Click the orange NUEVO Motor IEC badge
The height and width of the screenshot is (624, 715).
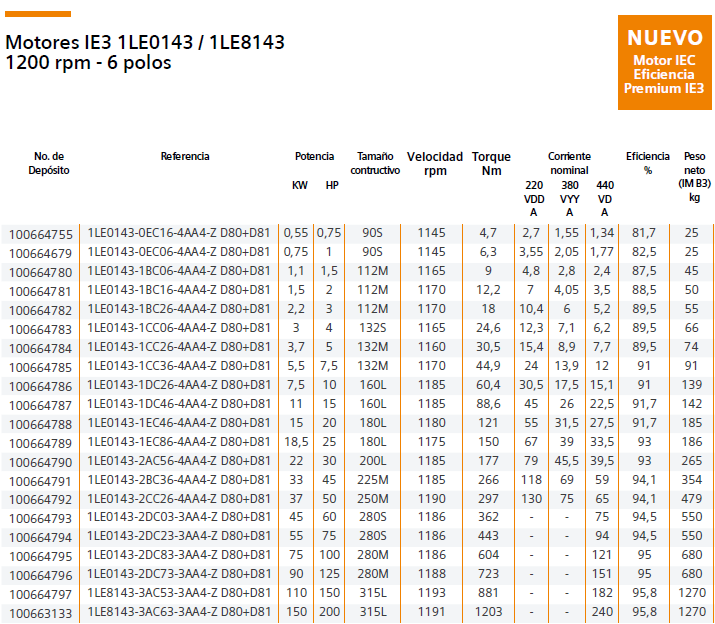[665, 61]
